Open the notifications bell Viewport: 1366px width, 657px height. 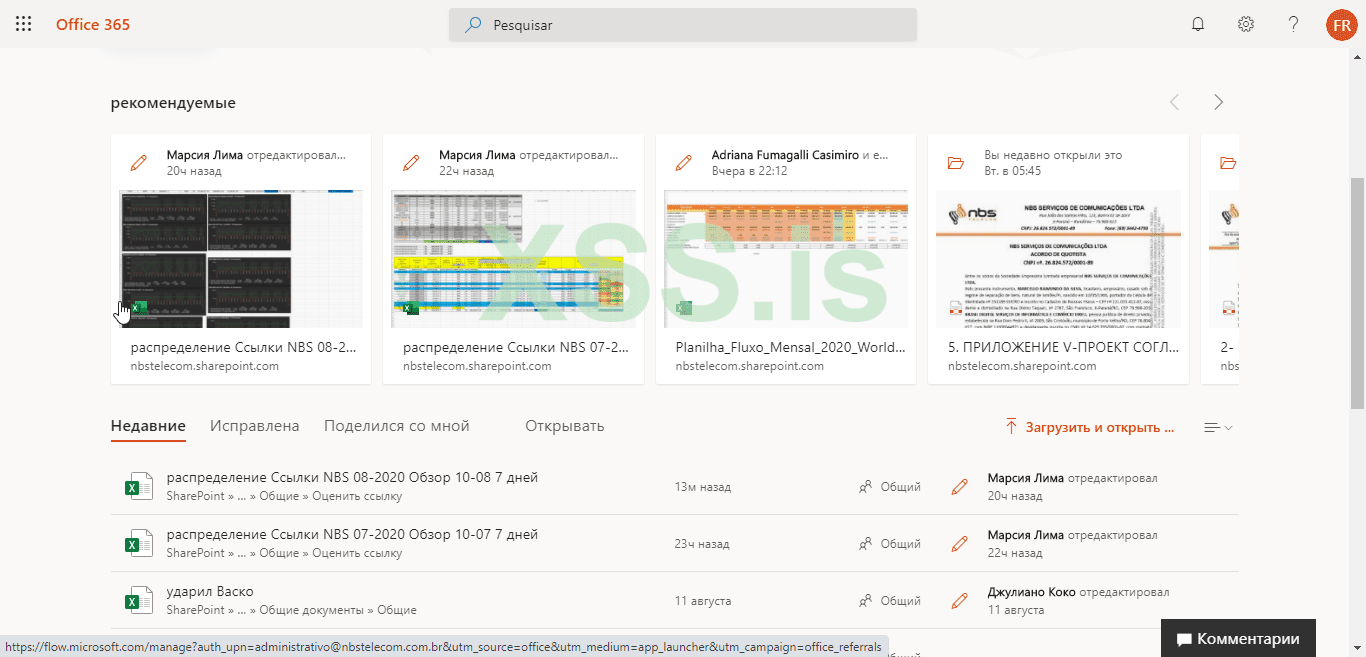[1197, 24]
